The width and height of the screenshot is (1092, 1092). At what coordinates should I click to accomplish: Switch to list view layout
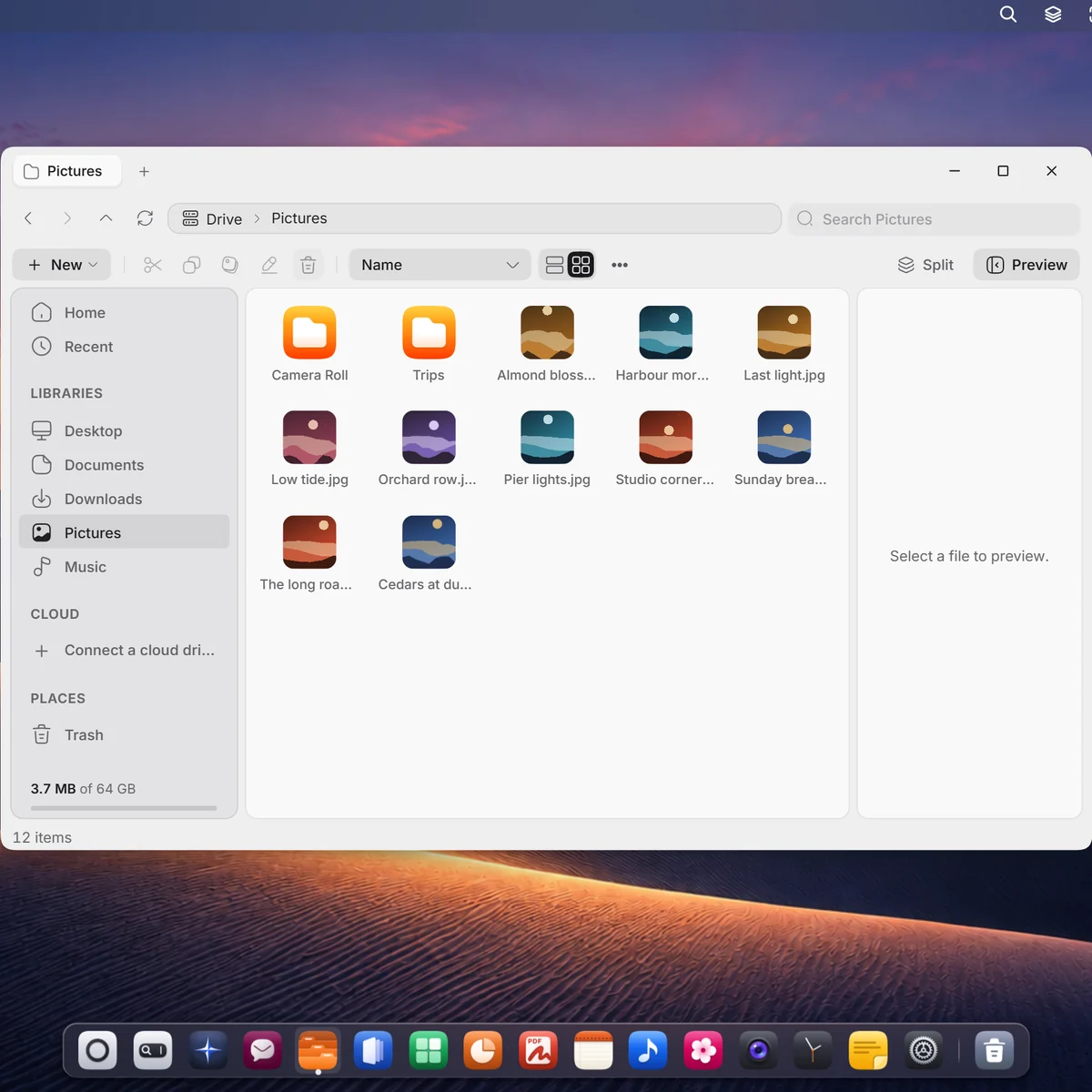coord(554,265)
